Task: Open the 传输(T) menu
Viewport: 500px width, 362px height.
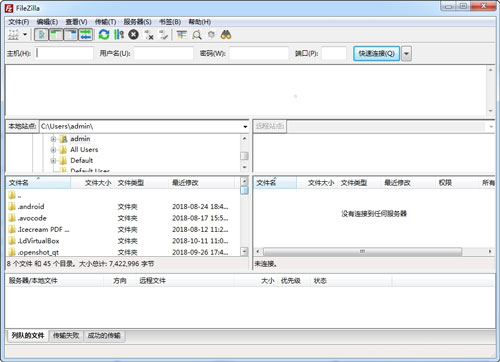Action: tap(105, 22)
